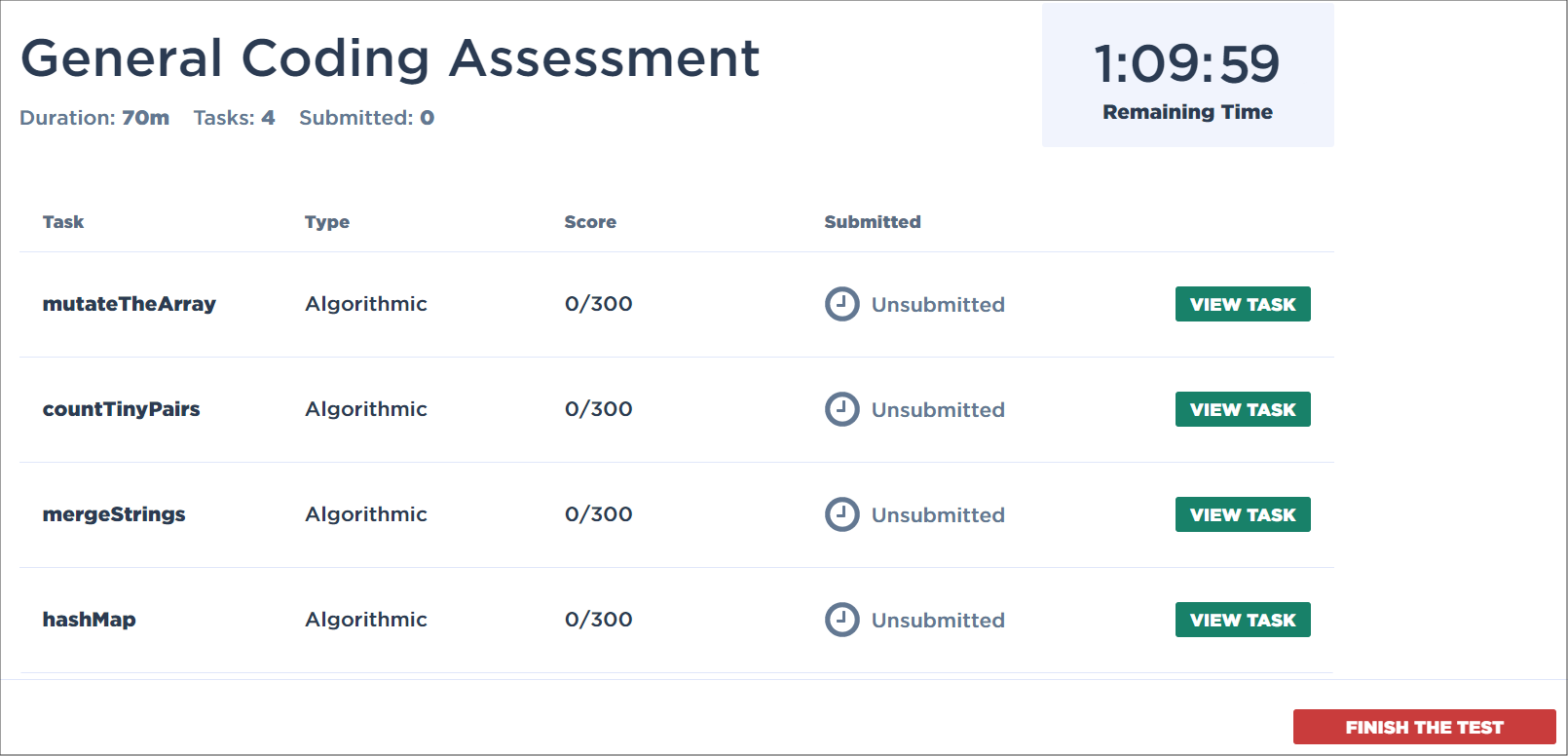
Task: Click the Score column header
Action: [590, 221]
